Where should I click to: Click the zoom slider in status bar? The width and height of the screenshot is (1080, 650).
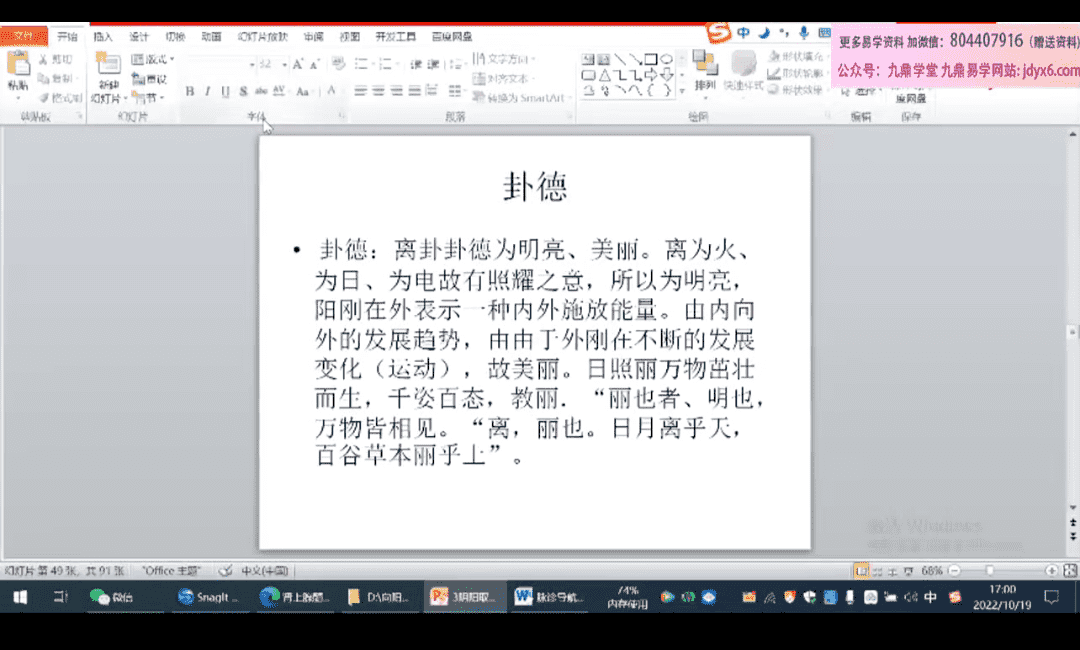click(1000, 570)
